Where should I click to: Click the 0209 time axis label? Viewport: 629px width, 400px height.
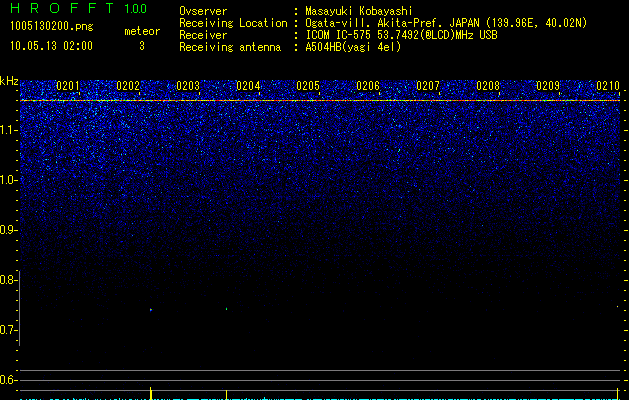click(548, 86)
